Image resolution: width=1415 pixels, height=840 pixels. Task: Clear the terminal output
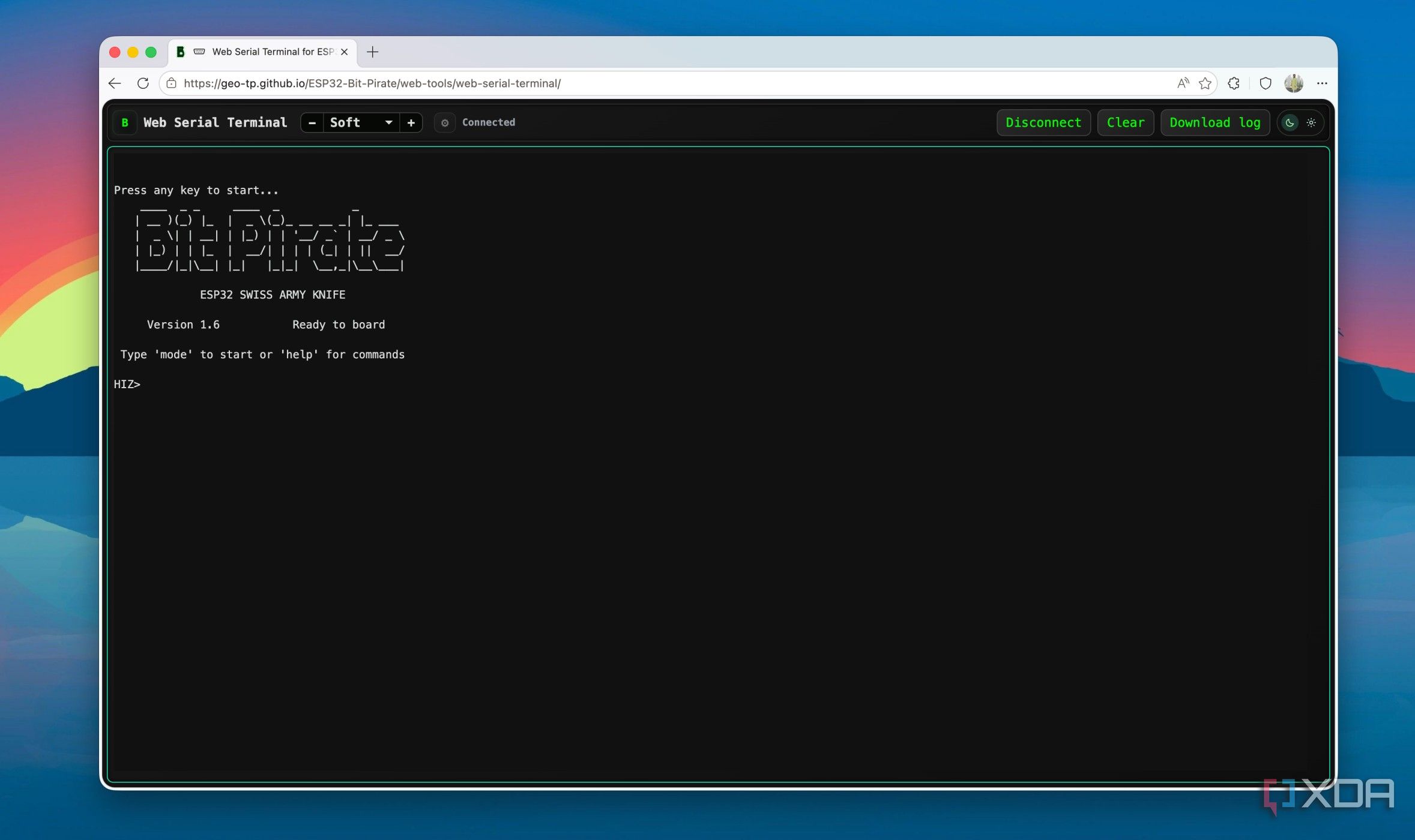pos(1125,122)
